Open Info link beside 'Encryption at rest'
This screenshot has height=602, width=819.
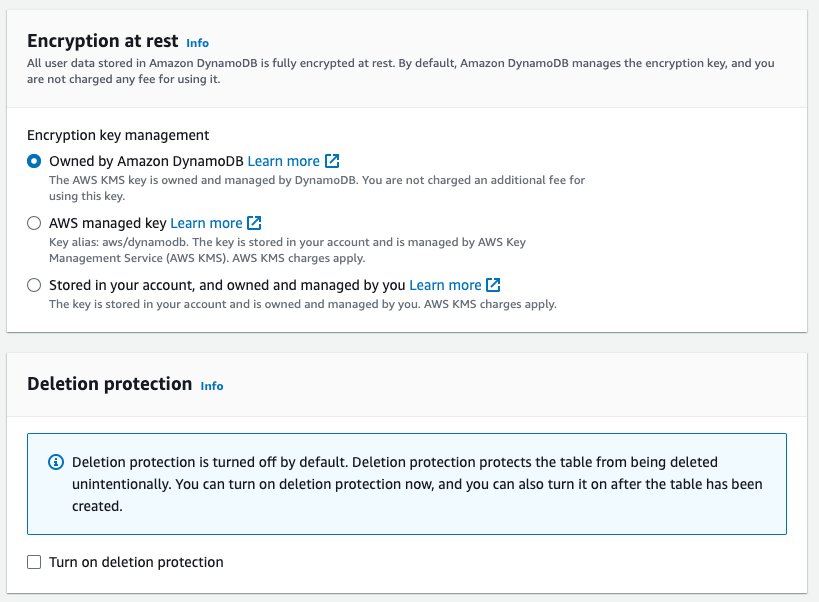(x=198, y=43)
